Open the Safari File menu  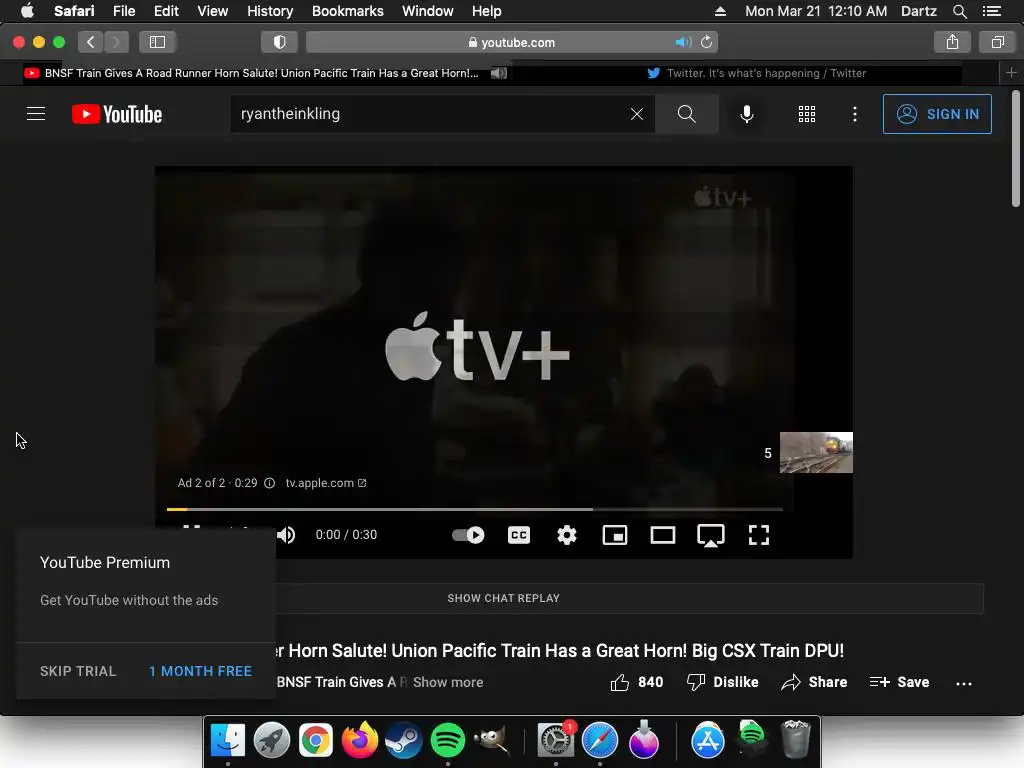click(x=124, y=11)
